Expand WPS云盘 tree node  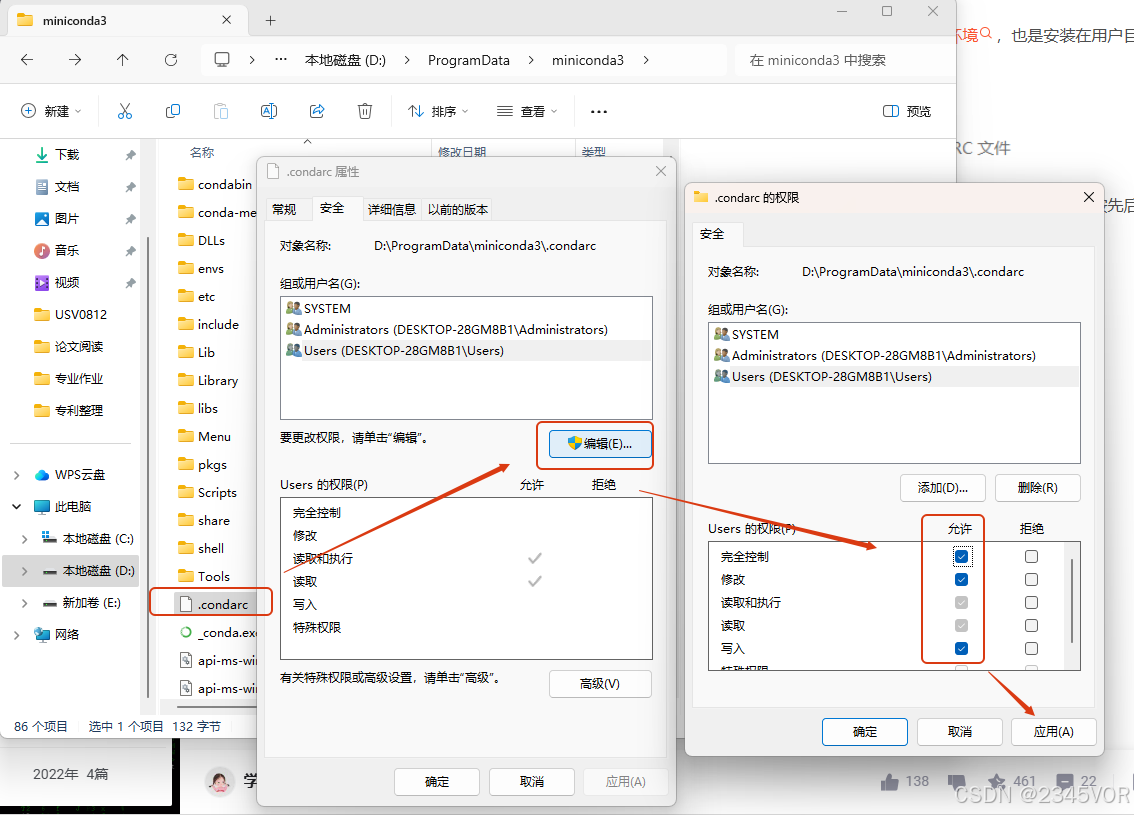tap(17, 475)
